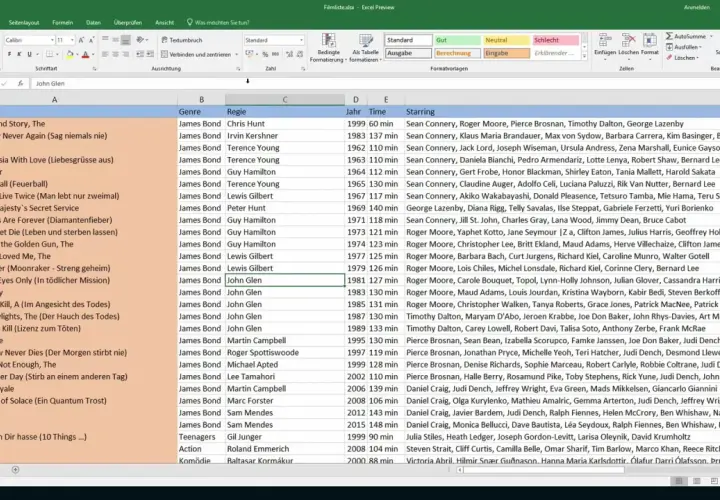The image size is (720, 500).
Task: Open Als Tabelle formatieren menu
Action: click(x=366, y=48)
